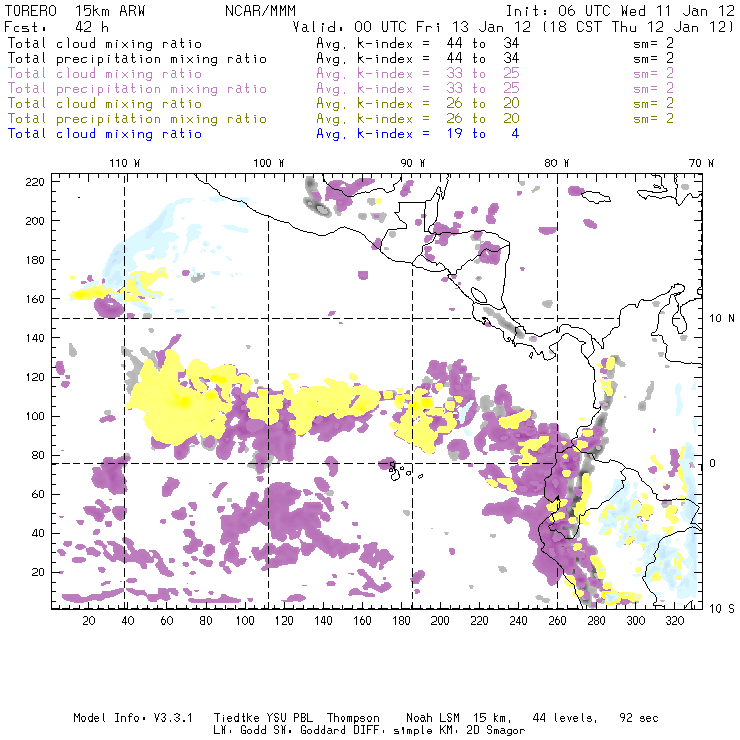Click the '10 N' latitude label
The image size is (740, 740).
click(x=722, y=319)
